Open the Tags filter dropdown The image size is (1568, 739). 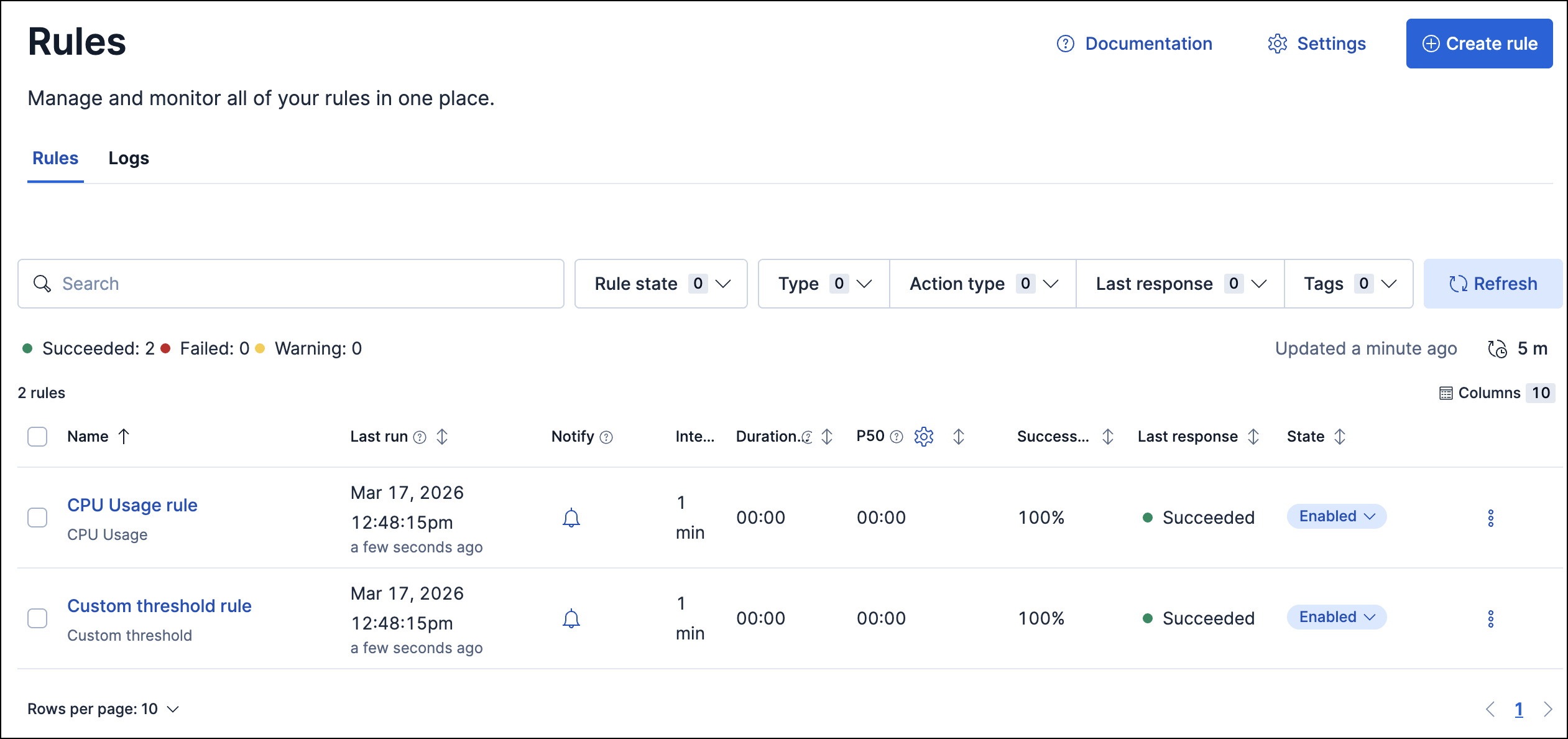pyautogui.click(x=1349, y=284)
